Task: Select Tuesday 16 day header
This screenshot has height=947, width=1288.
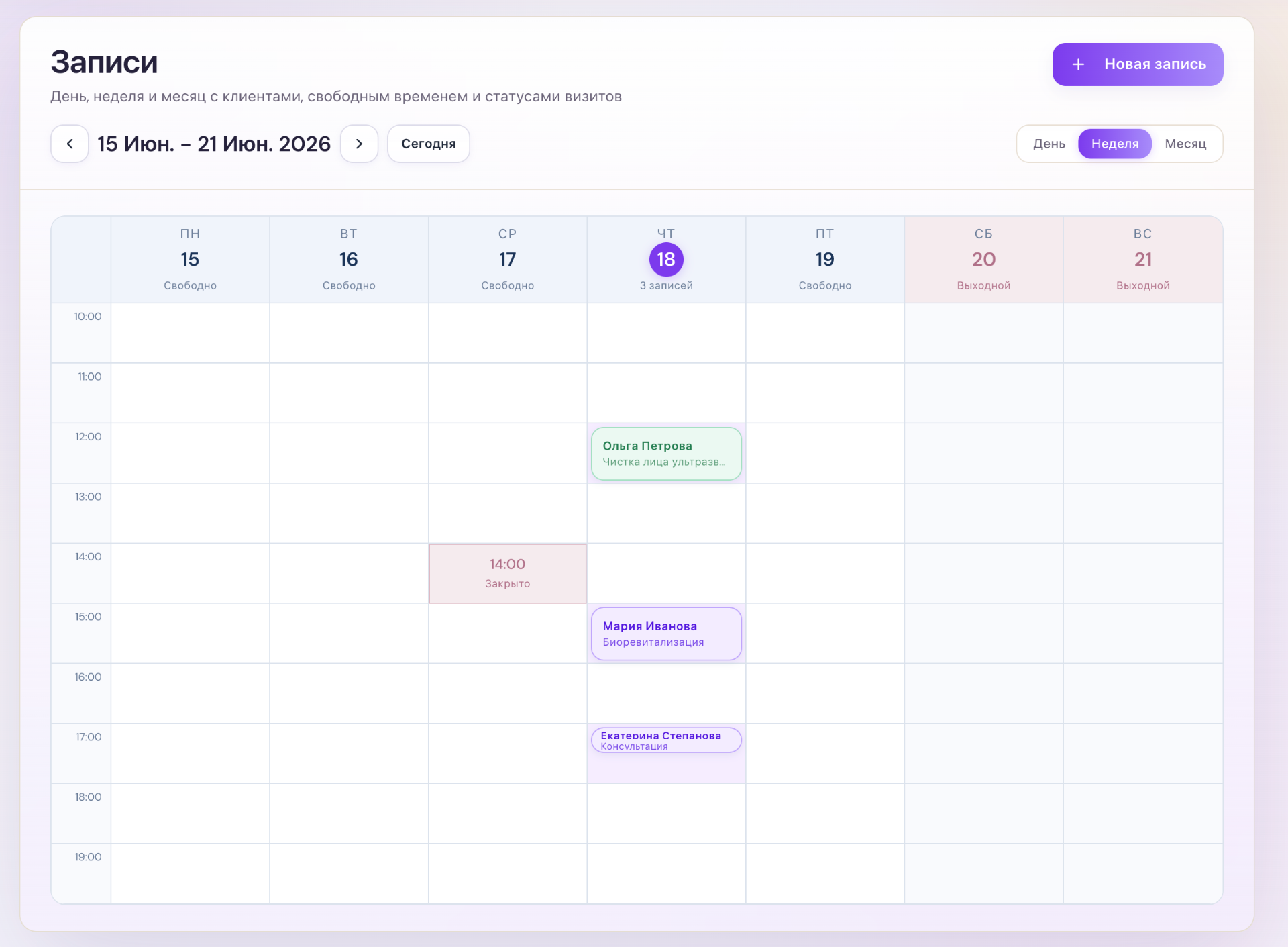Action: pos(349,260)
